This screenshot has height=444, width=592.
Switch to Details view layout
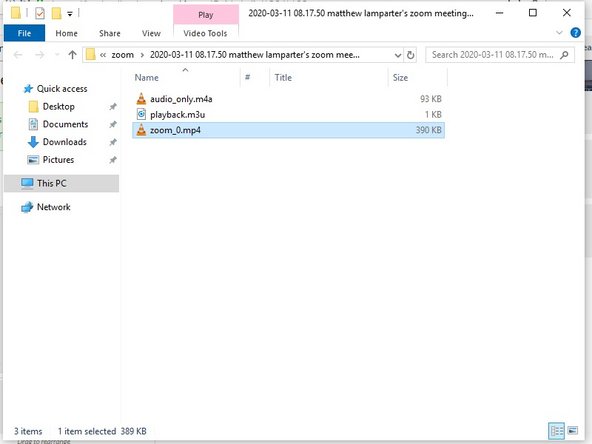pos(557,431)
